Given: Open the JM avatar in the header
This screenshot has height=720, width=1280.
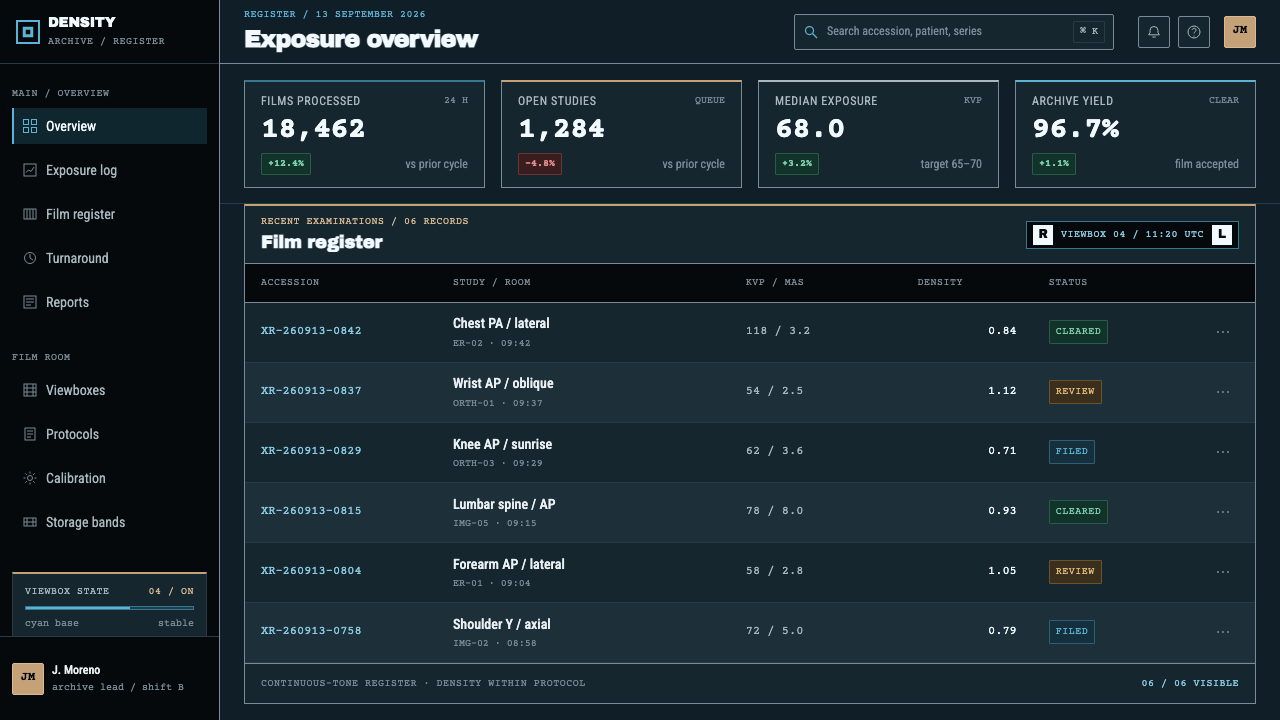Looking at the screenshot, I should [x=1240, y=32].
